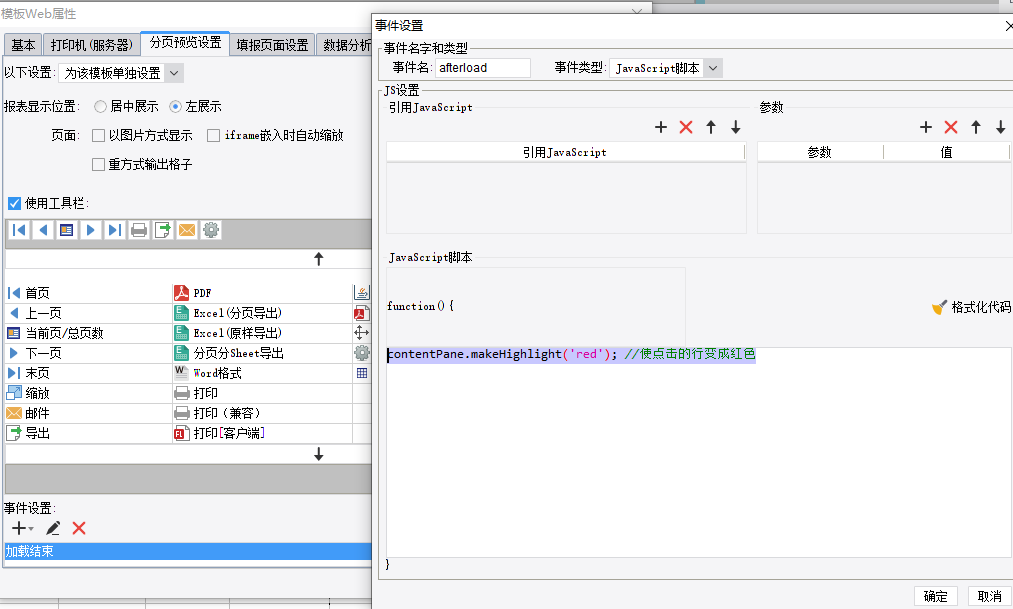The image size is (1013, 609).
Task: Switch to 分页预览设置 tab
Action: click(x=185, y=43)
